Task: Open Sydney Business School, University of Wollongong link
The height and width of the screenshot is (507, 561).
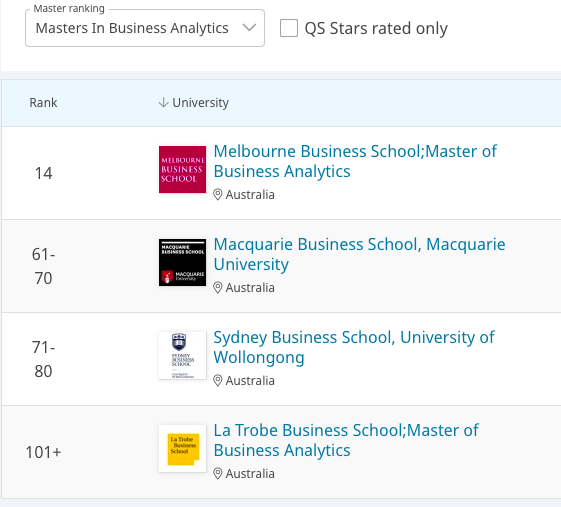Action: tap(354, 347)
